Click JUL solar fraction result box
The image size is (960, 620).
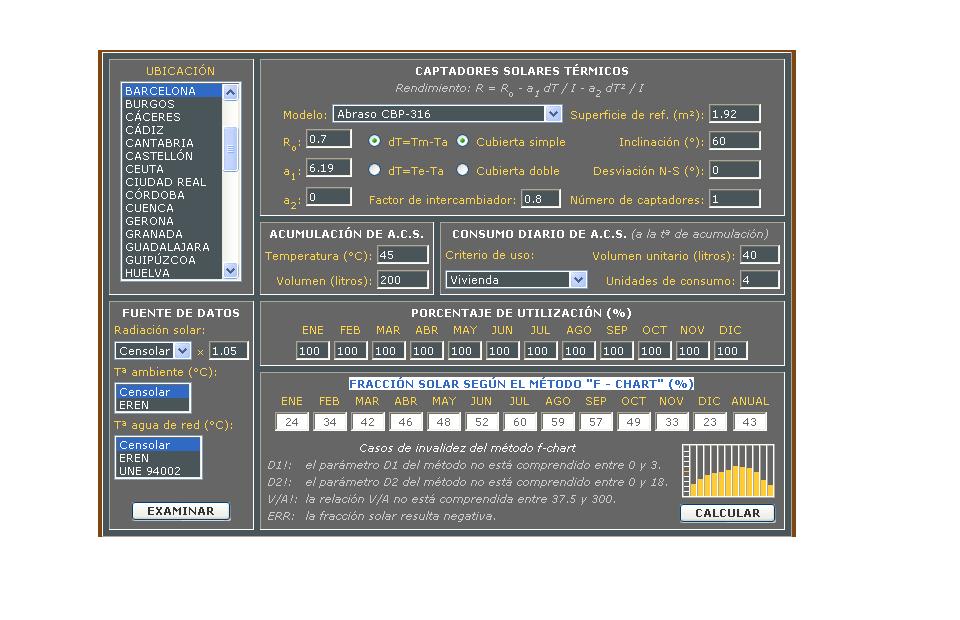click(x=520, y=422)
